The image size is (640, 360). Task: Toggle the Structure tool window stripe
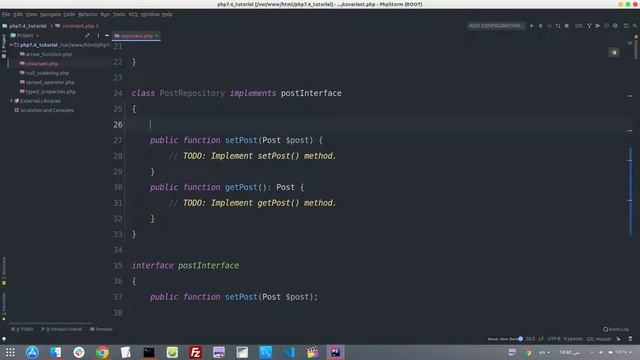tap(4, 270)
